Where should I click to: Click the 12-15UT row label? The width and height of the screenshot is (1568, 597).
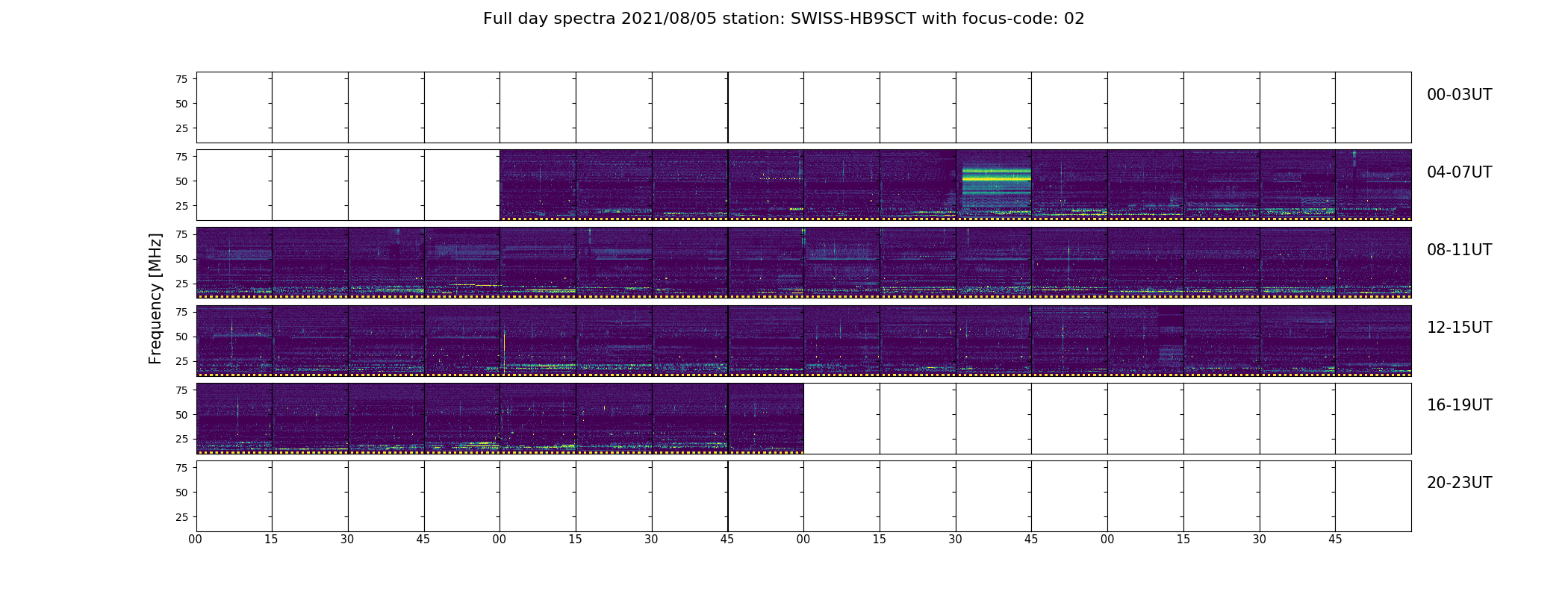point(1459,328)
